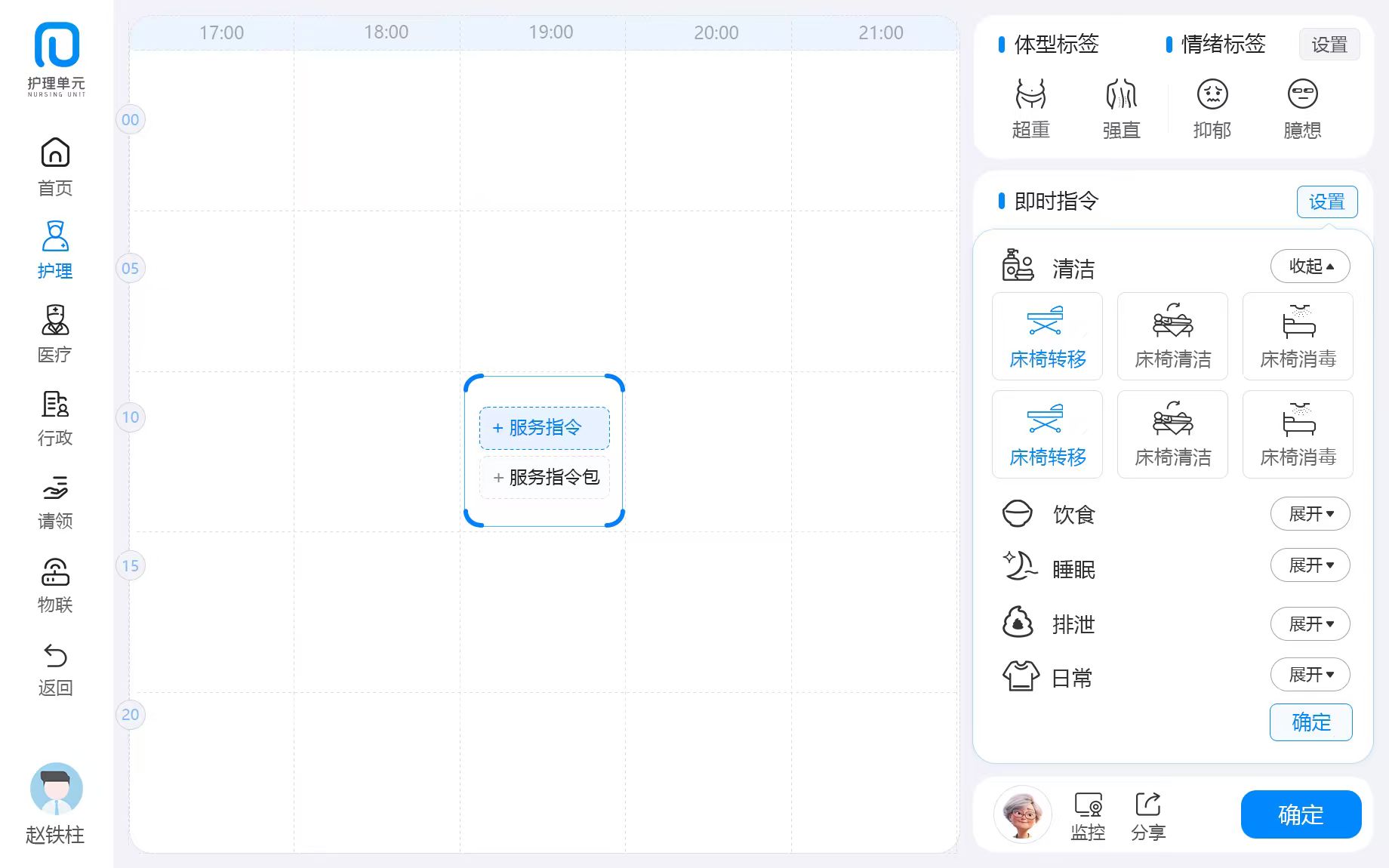Click 设置 next to 即时指令
The width and height of the screenshot is (1389, 868).
click(x=1326, y=202)
